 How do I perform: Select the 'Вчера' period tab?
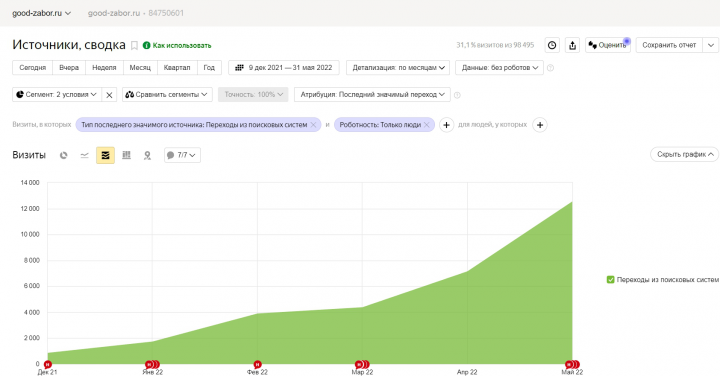pos(69,67)
